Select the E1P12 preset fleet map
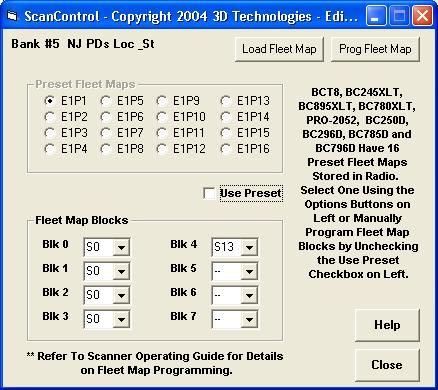The width and height of the screenshot is (438, 390). coord(162,149)
